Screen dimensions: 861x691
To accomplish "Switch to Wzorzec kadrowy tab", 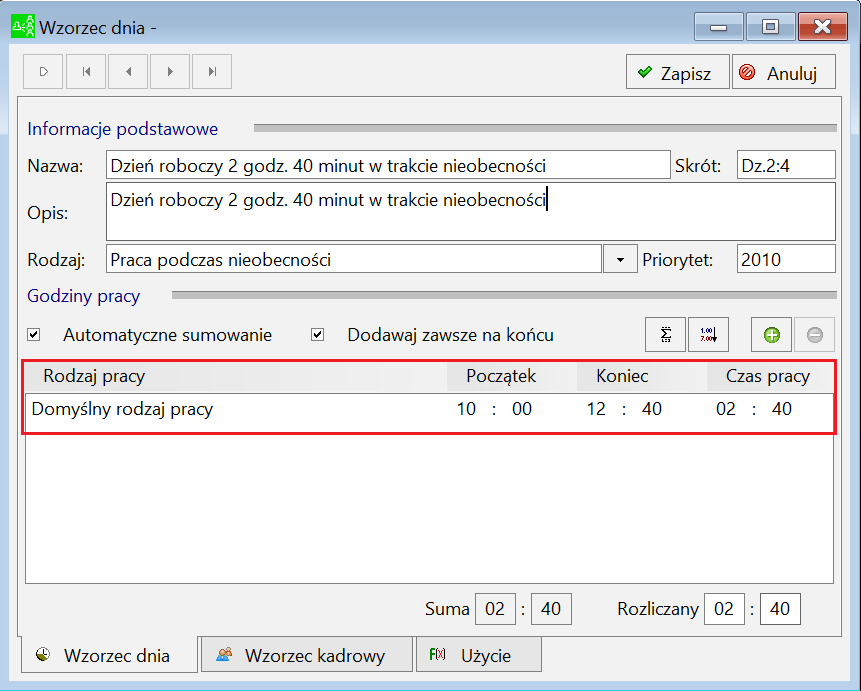I will click(307, 655).
